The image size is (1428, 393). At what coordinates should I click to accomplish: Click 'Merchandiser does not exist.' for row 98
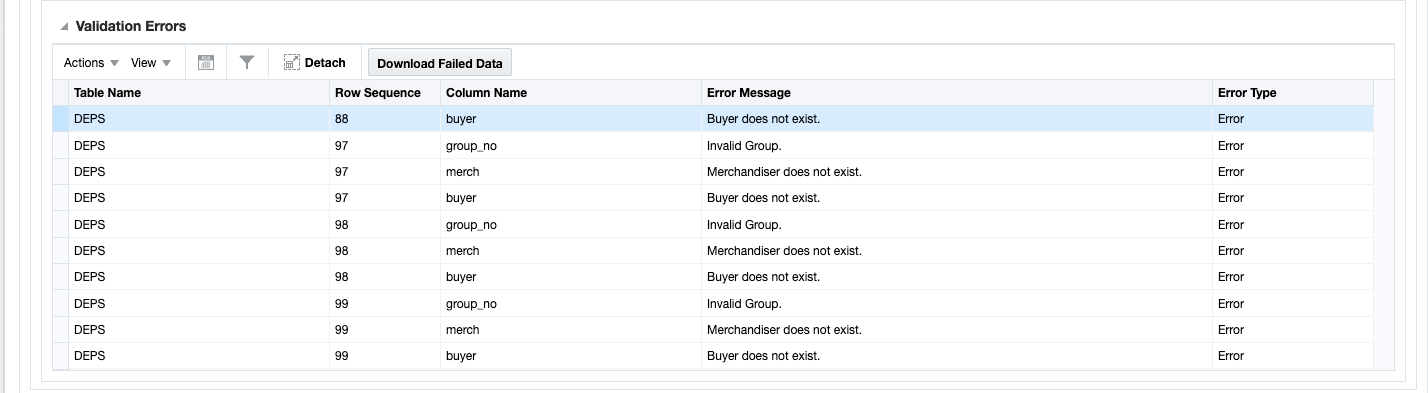pyautogui.click(x=784, y=251)
